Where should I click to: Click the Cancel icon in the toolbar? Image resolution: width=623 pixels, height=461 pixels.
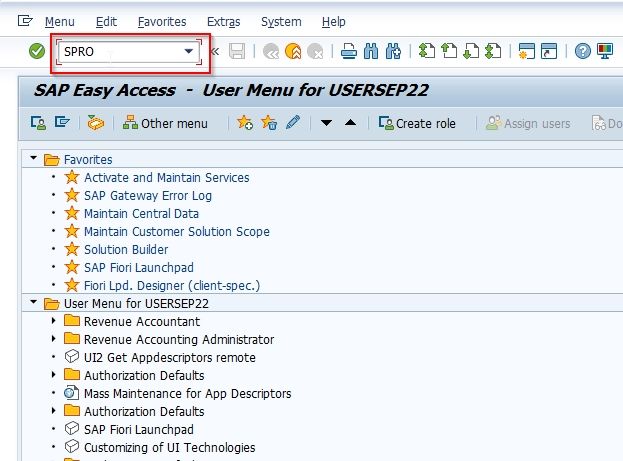point(315,52)
